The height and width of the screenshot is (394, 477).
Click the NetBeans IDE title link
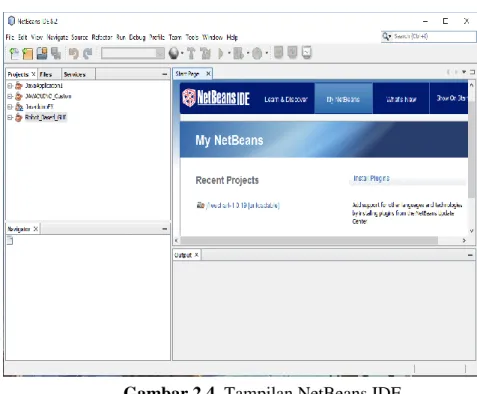tap(223, 98)
